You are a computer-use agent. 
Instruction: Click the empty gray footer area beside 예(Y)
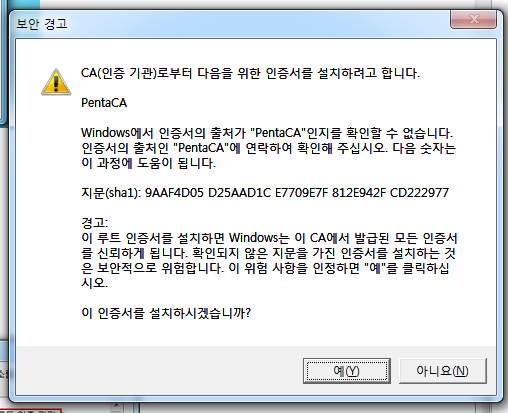159,371
